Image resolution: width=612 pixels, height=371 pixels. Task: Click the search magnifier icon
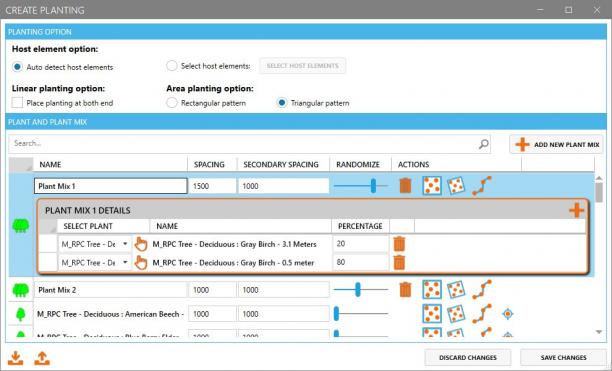pos(484,144)
